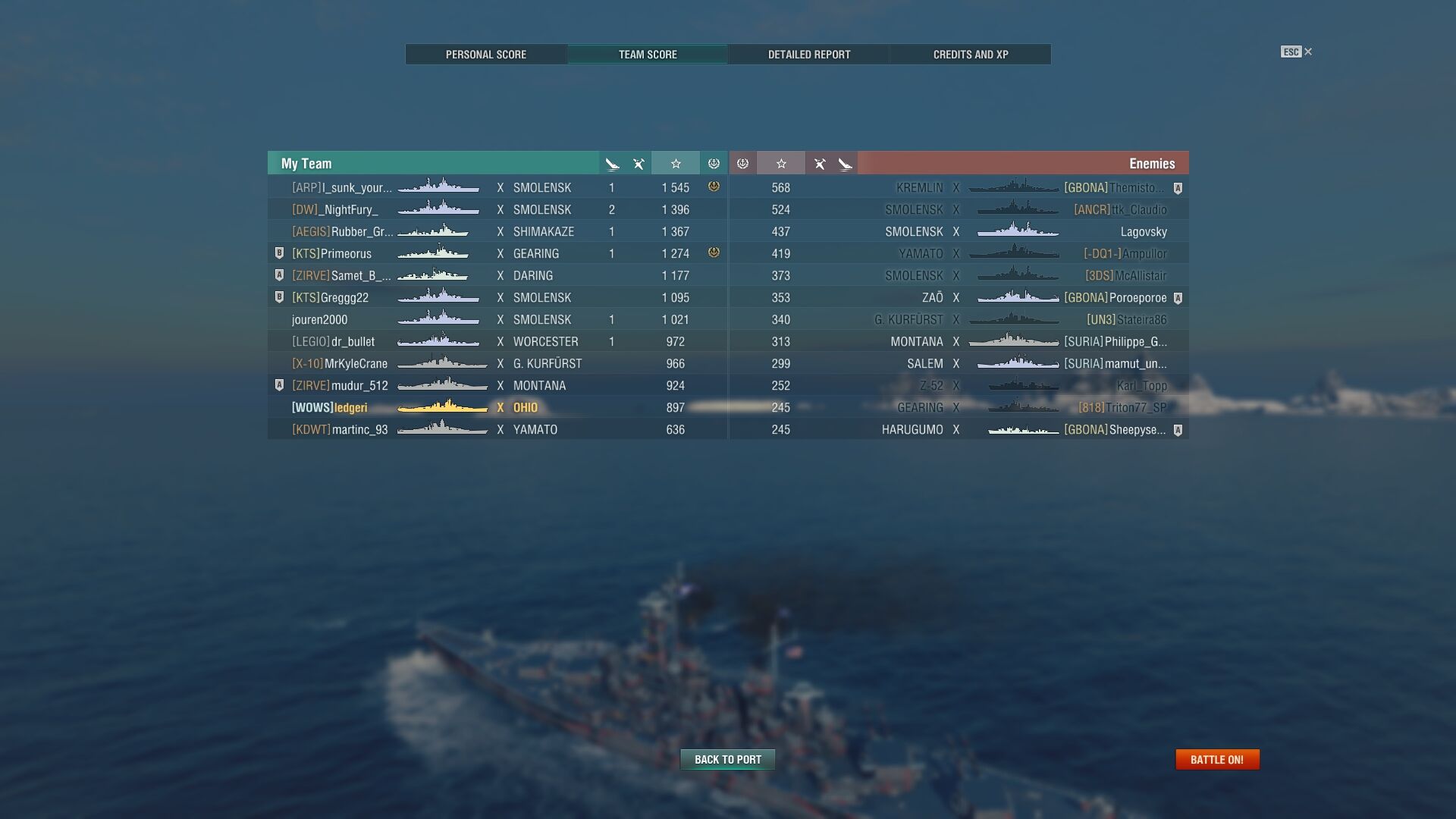
Task: Select the Team Score tab
Action: tap(648, 55)
